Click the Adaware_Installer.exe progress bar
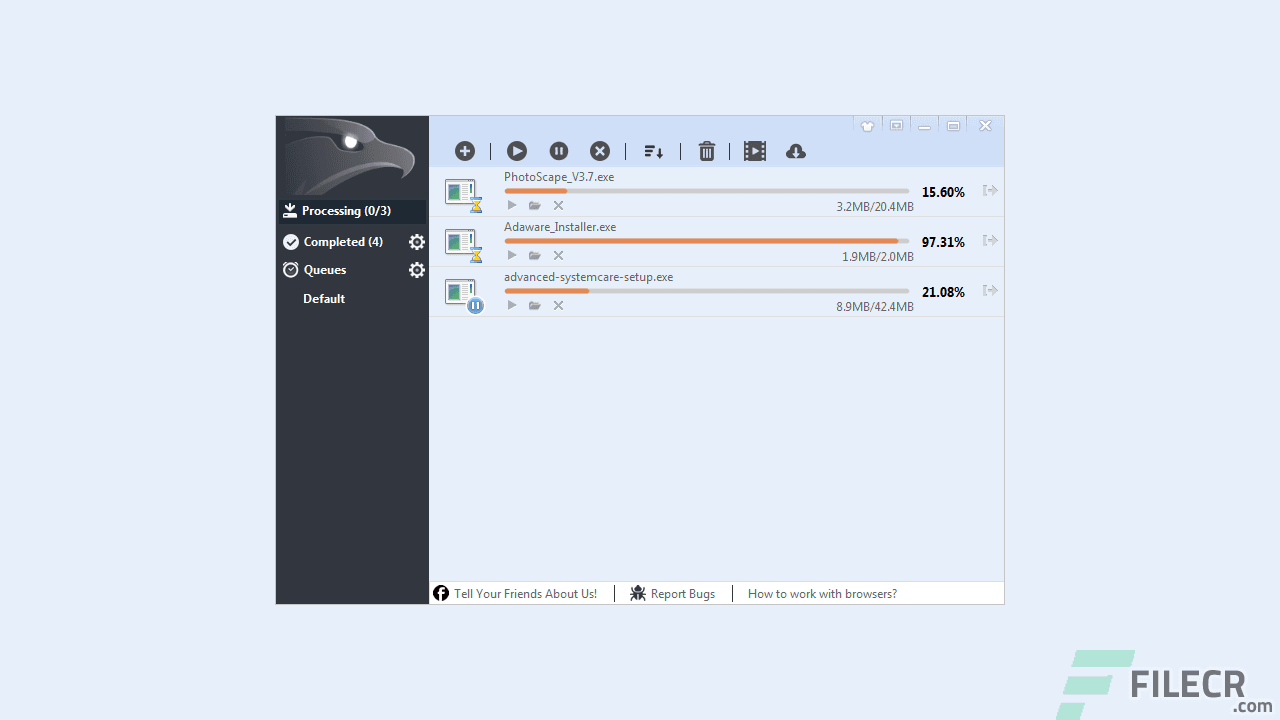Screen dimensions: 1280x720 [706, 240]
